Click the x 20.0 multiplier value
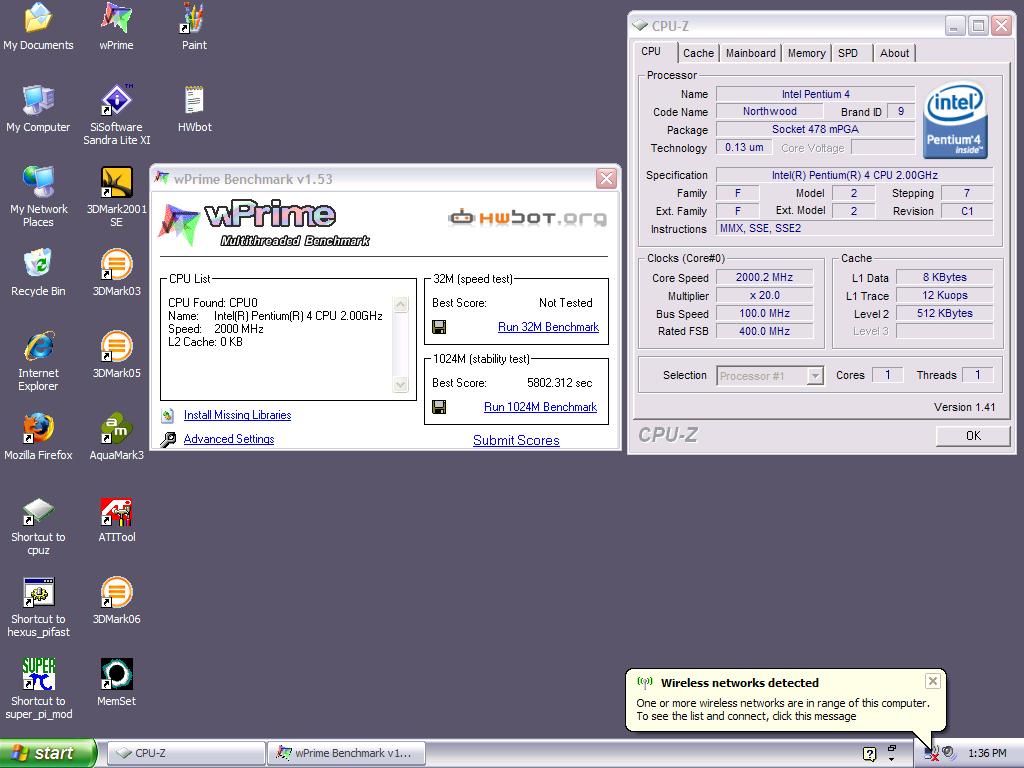The height and width of the screenshot is (768, 1024). click(x=764, y=295)
